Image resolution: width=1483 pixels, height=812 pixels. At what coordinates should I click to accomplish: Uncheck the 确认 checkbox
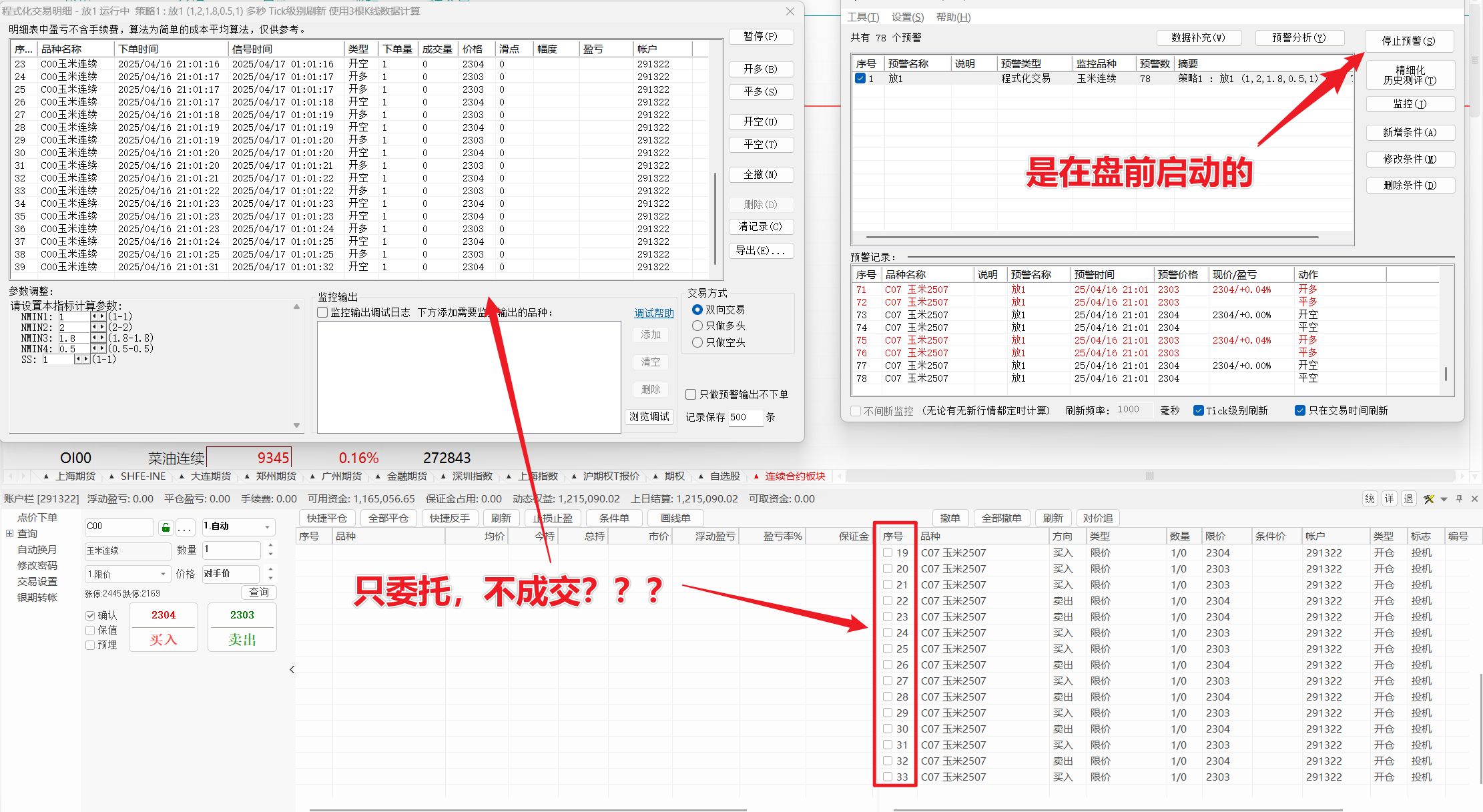[90, 615]
